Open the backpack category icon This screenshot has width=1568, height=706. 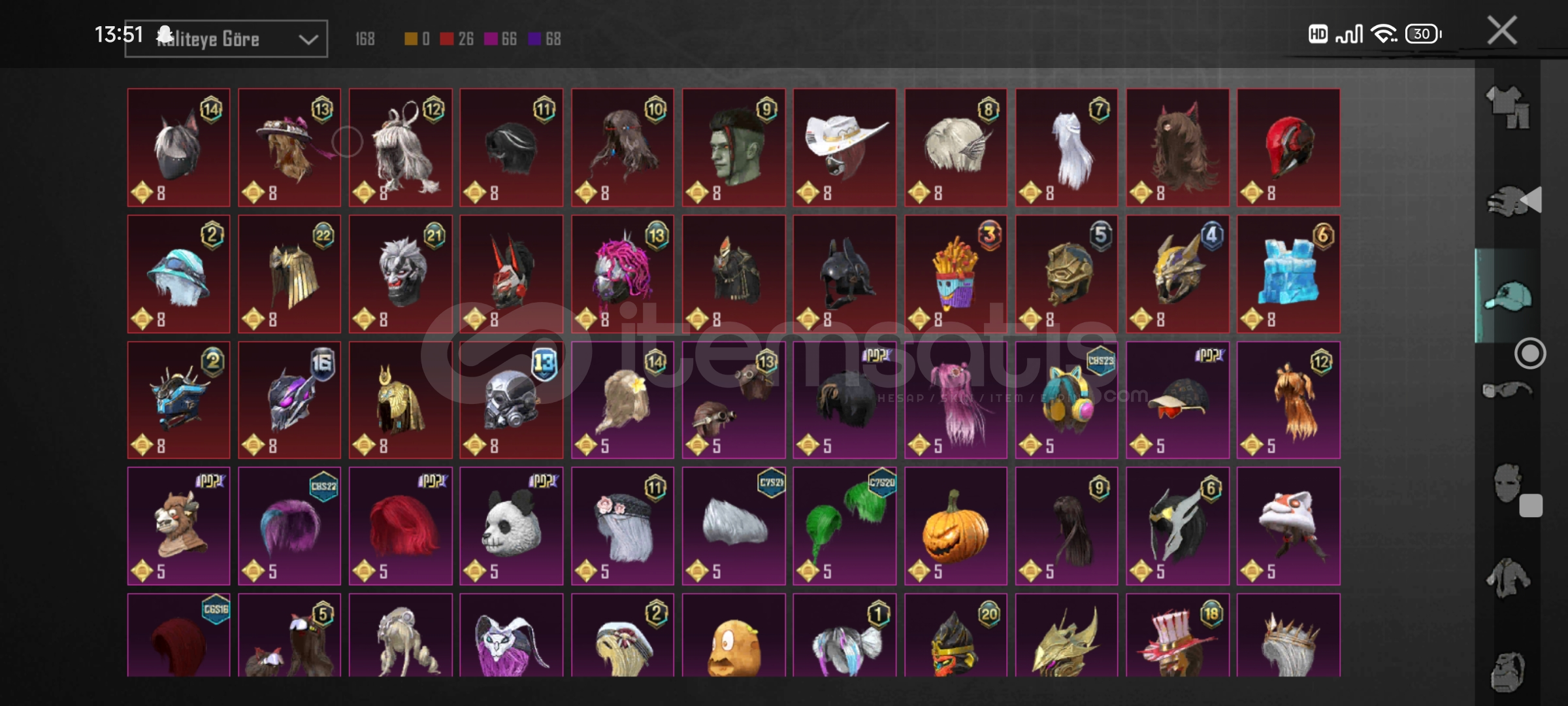(x=1508, y=671)
